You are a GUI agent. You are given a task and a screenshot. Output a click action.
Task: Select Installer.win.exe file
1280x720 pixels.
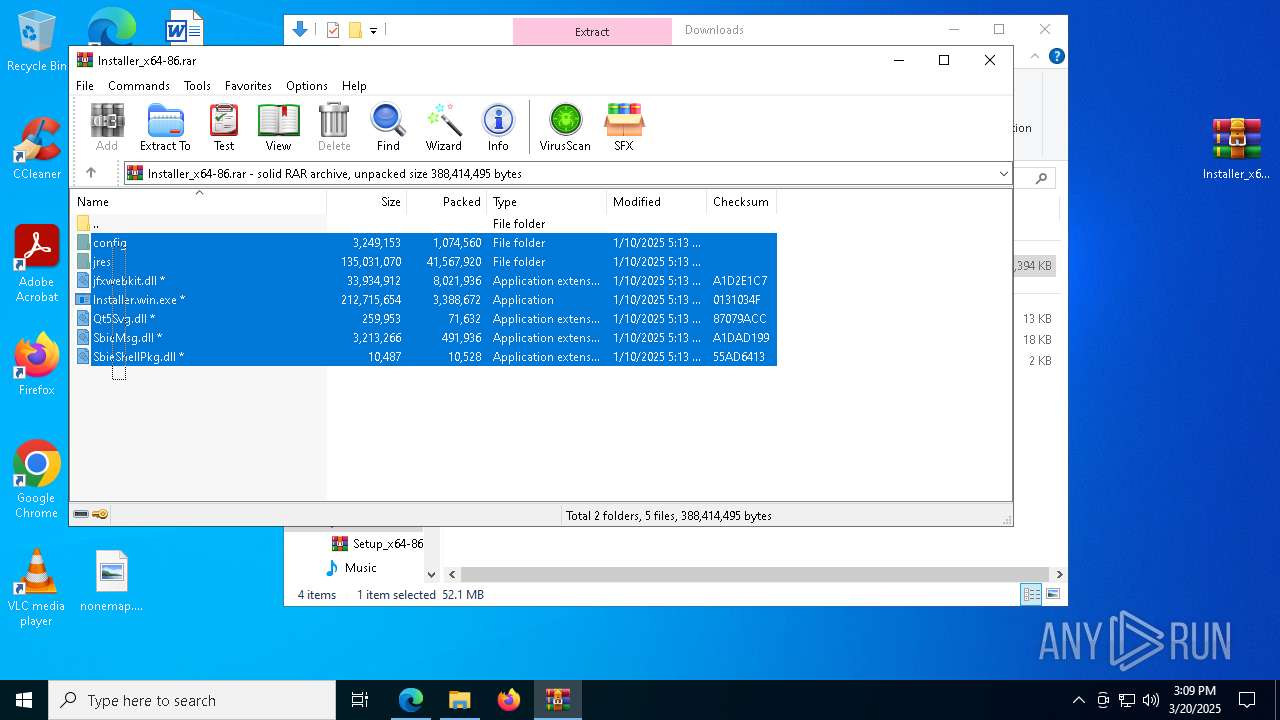tap(425, 300)
